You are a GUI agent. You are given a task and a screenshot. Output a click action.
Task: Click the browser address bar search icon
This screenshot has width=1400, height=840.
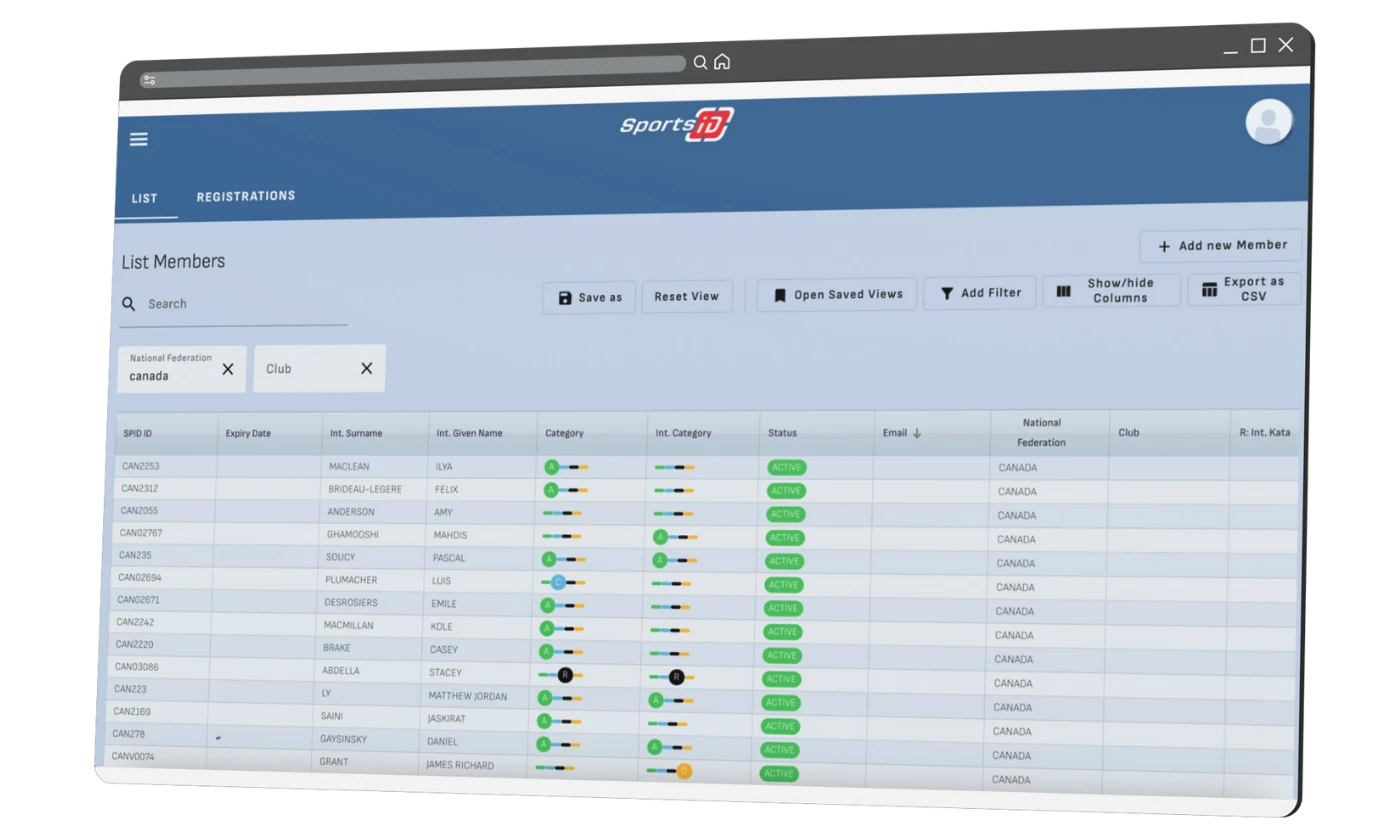tap(700, 63)
